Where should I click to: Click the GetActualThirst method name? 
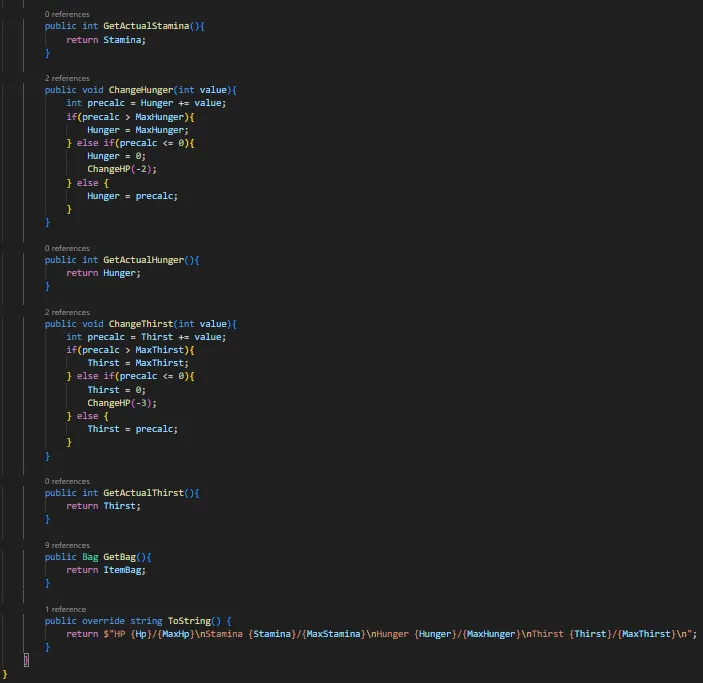click(x=143, y=493)
